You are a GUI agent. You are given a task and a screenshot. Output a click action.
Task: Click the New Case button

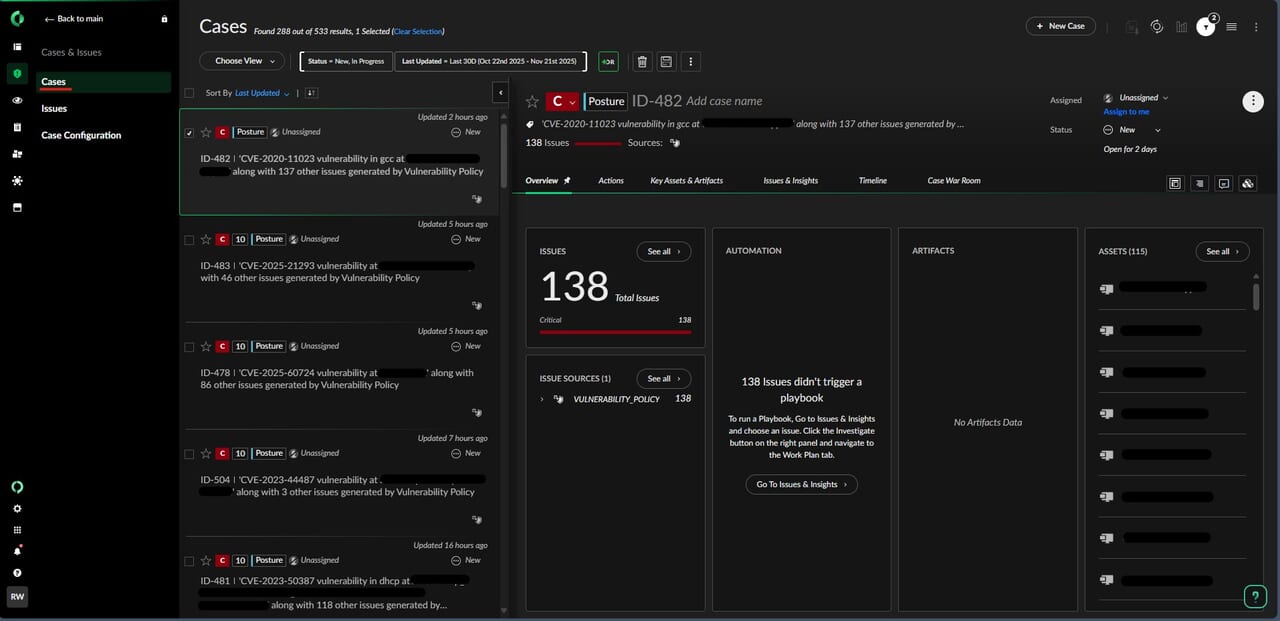point(1060,26)
